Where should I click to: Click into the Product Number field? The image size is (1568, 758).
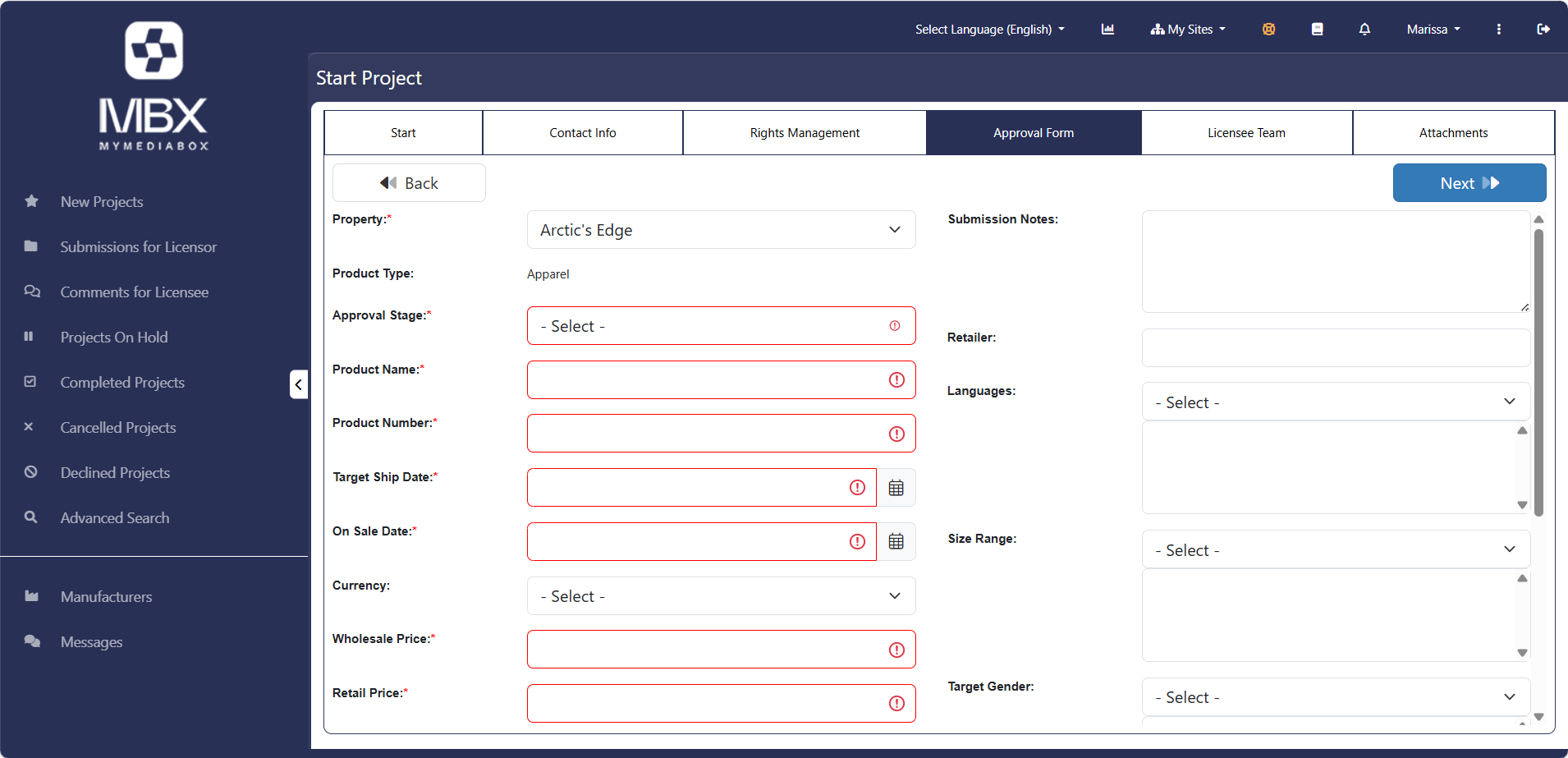721,434
